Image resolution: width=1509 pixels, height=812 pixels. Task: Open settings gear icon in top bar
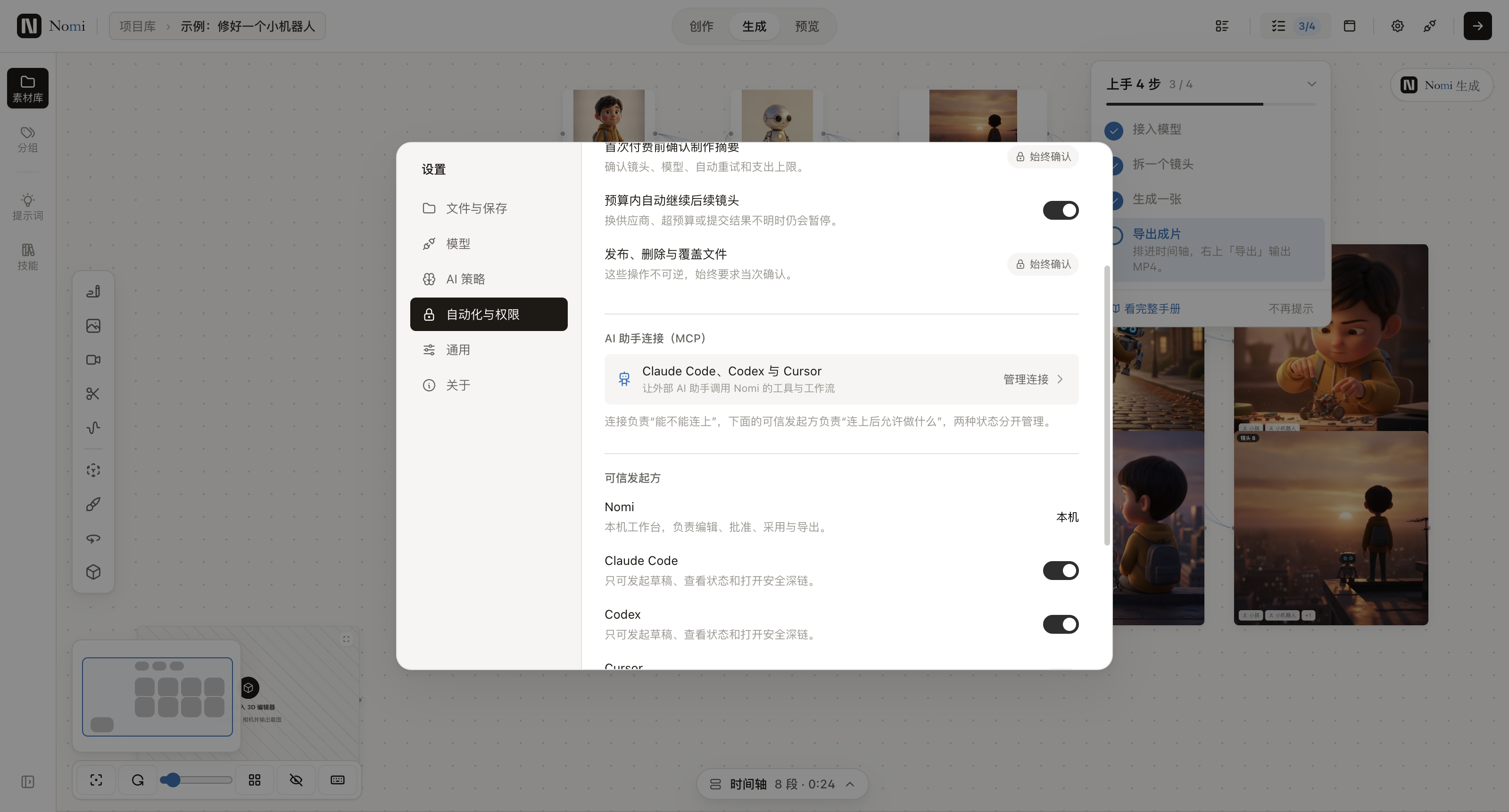(1397, 26)
